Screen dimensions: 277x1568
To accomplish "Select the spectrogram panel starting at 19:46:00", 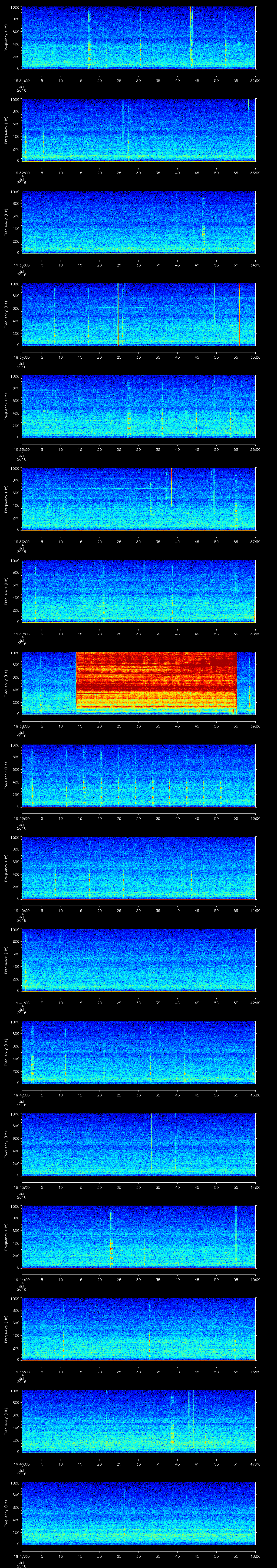I will [139, 1421].
